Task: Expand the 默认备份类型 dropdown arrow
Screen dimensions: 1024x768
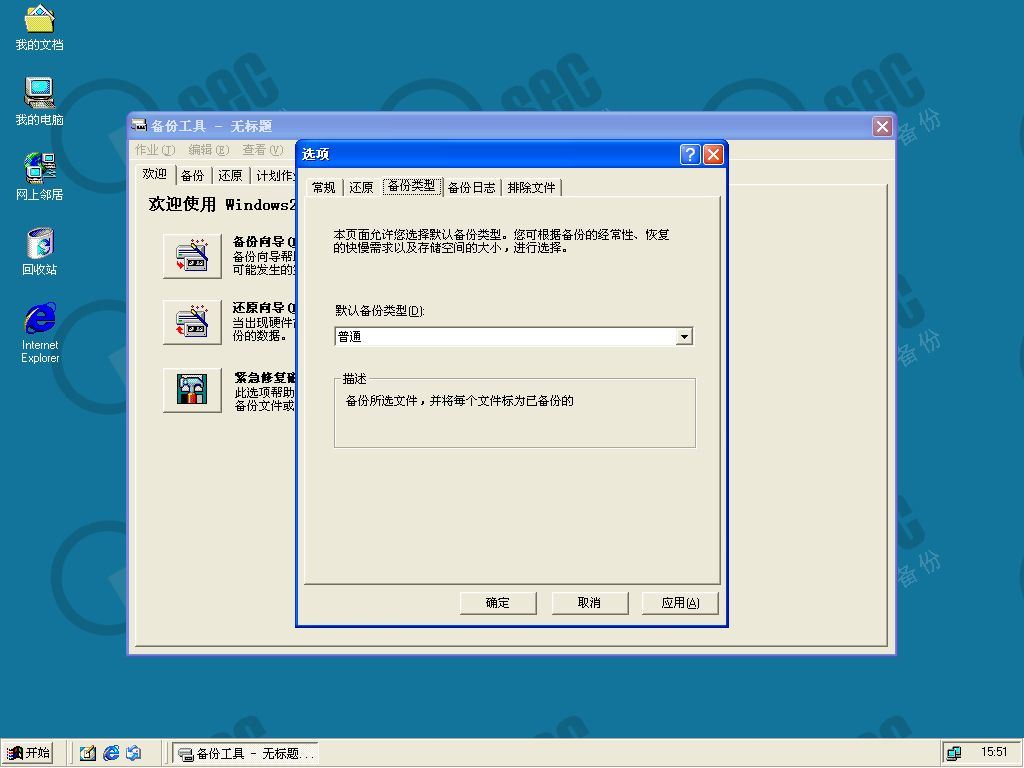Action: point(684,336)
